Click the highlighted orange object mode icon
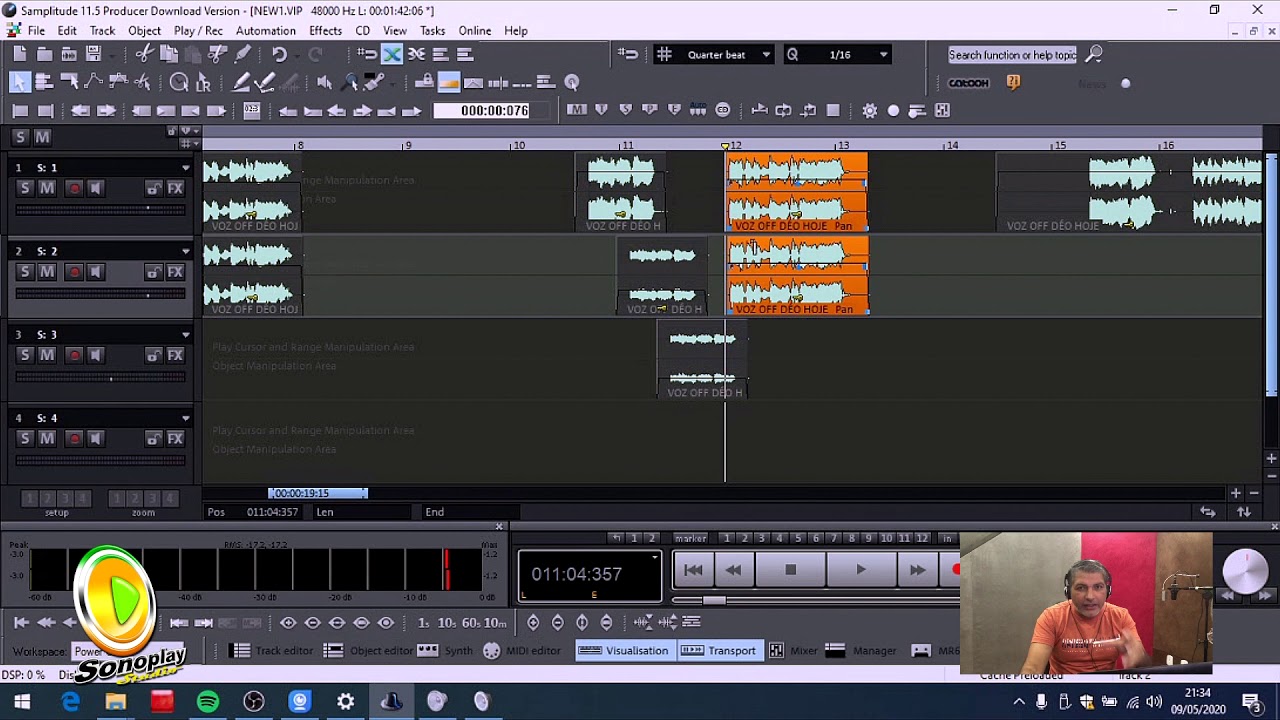The width and height of the screenshot is (1280, 720). click(449, 82)
